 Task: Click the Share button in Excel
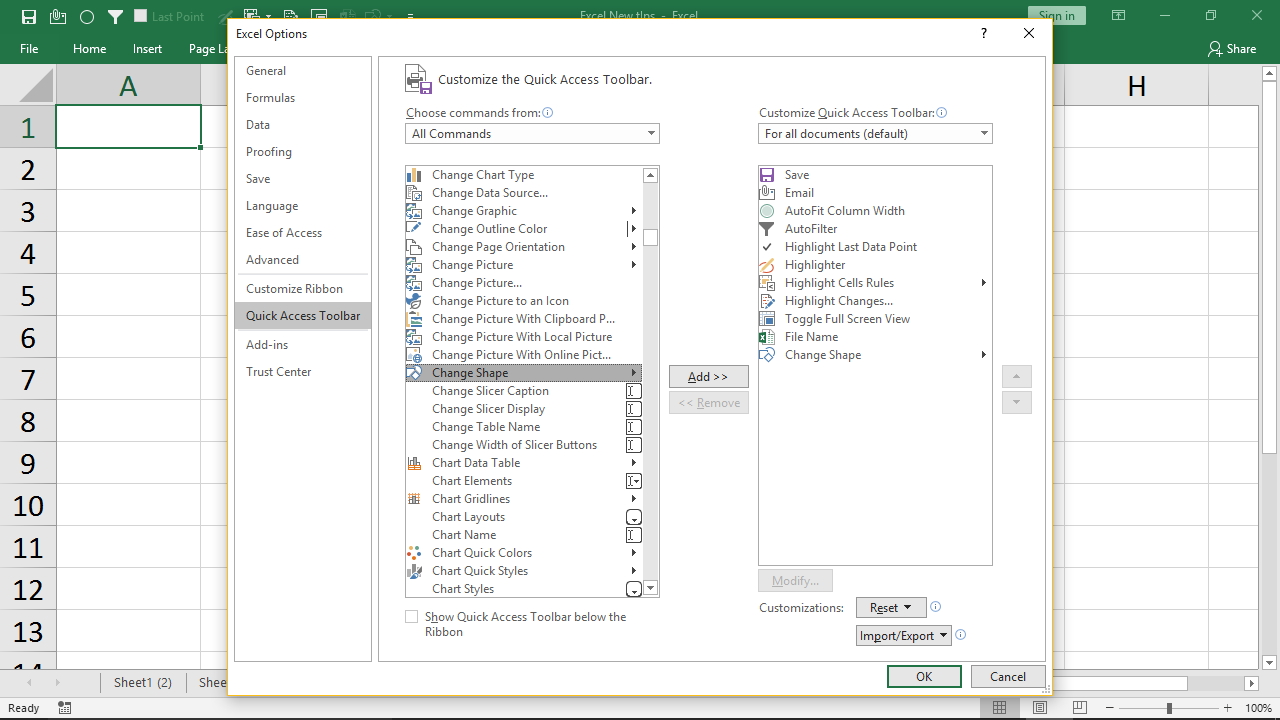point(1232,48)
